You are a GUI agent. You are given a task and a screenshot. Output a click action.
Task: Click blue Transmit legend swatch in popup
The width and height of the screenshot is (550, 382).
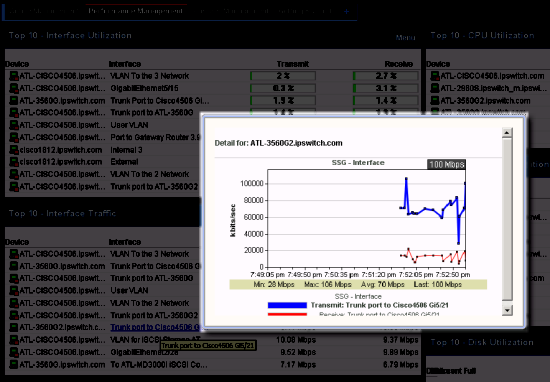(x=287, y=305)
